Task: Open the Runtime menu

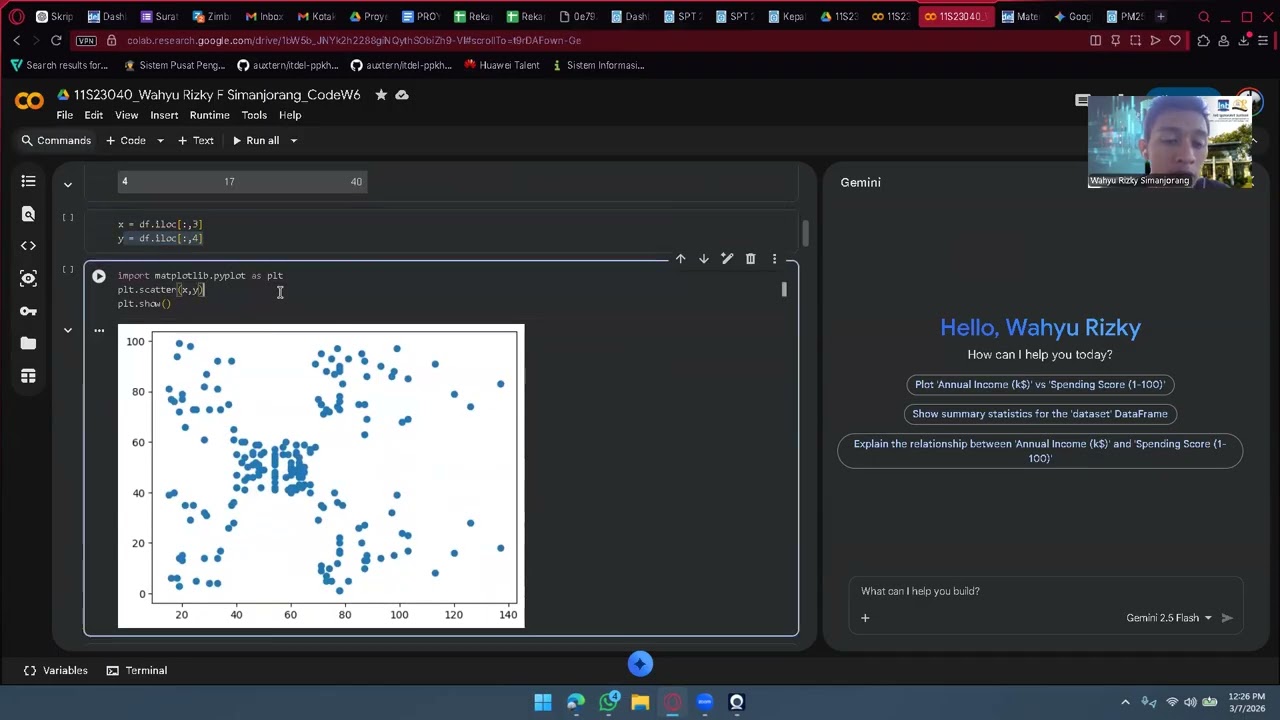Action: click(x=209, y=115)
